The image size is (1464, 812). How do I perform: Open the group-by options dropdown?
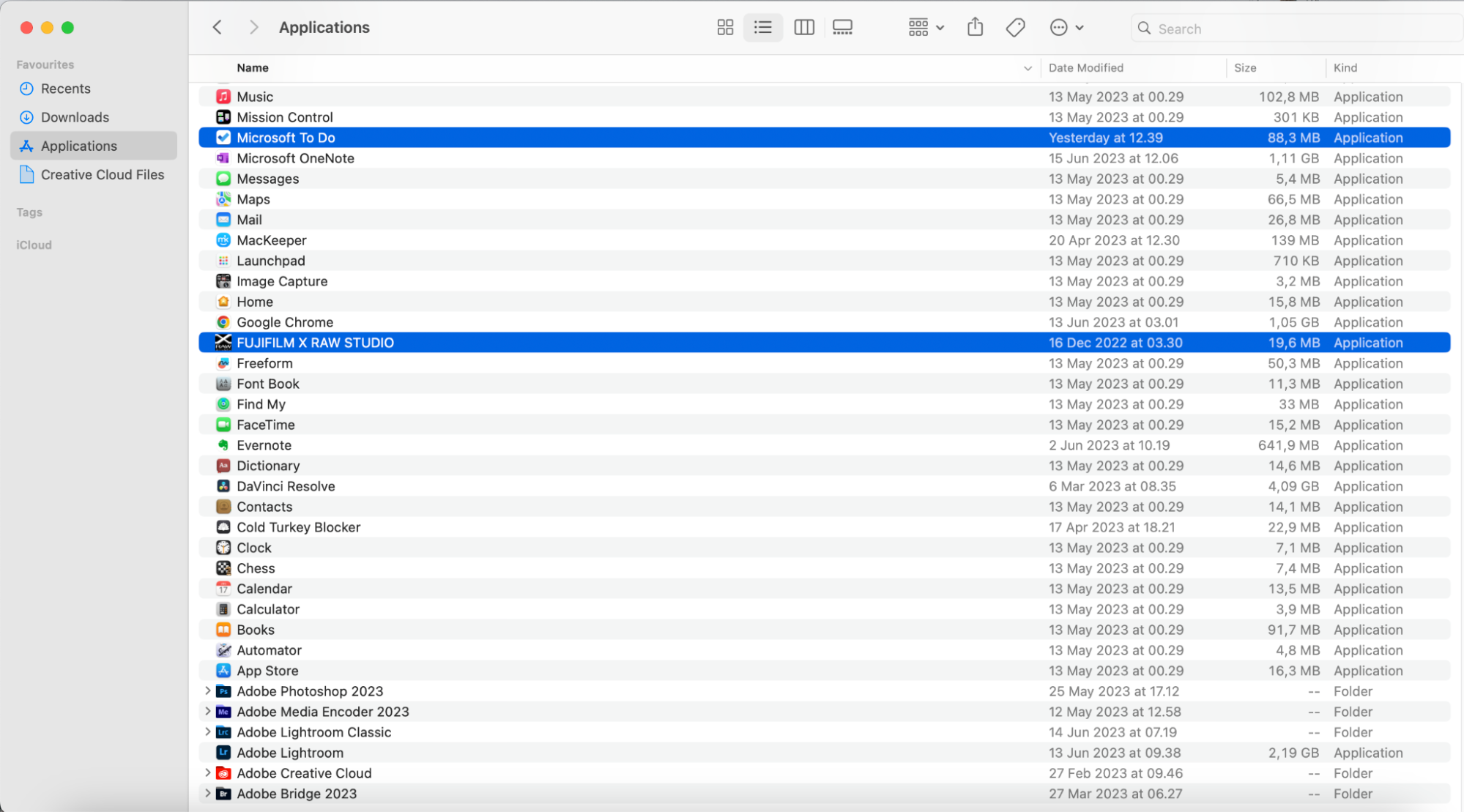[926, 28]
